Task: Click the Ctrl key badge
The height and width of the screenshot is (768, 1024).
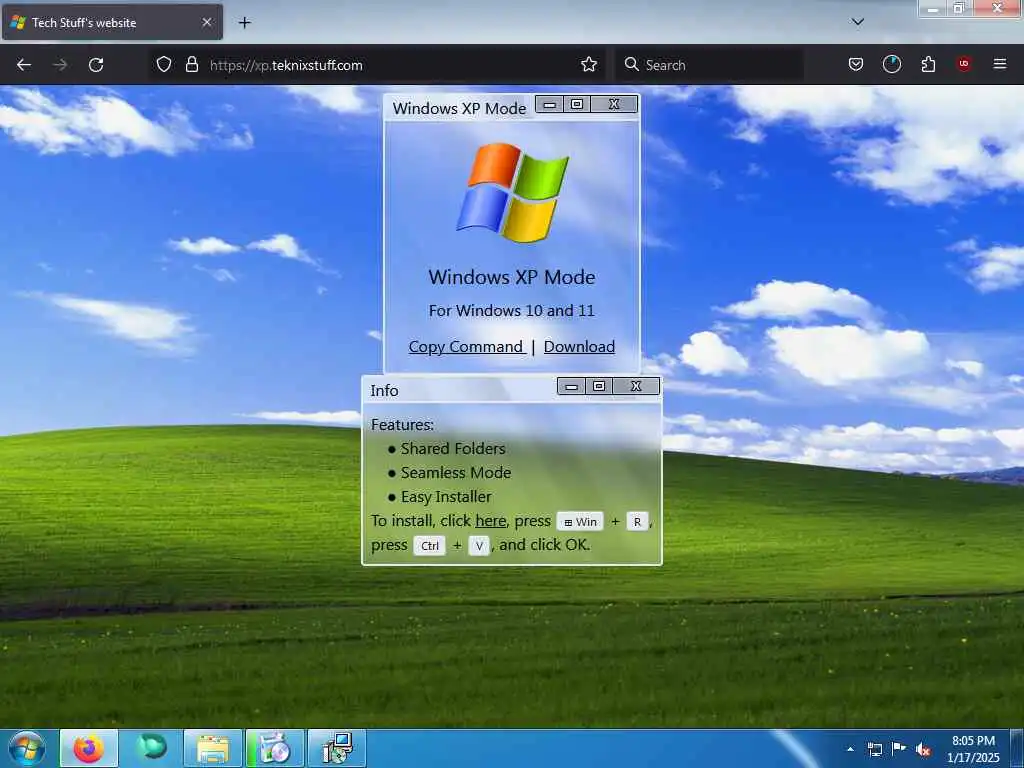Action: point(430,546)
